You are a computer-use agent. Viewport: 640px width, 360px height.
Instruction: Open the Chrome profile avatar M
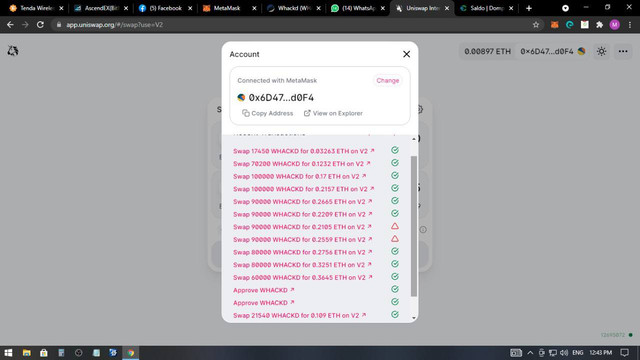pyautogui.click(x=615, y=25)
